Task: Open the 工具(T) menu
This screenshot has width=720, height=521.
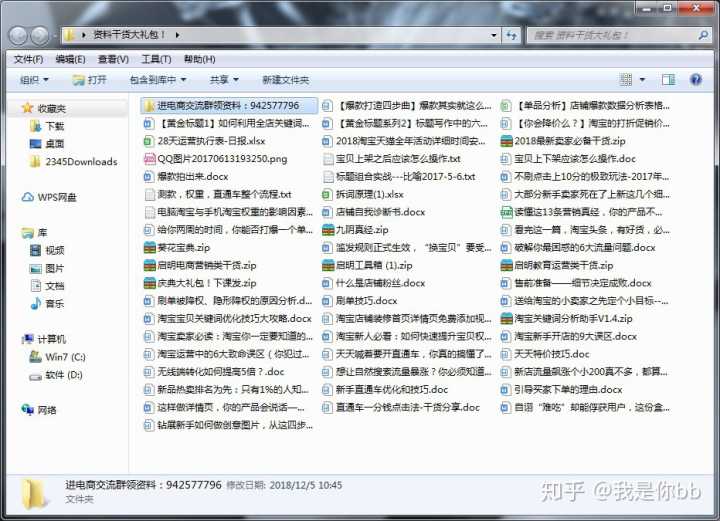Action: [156, 59]
